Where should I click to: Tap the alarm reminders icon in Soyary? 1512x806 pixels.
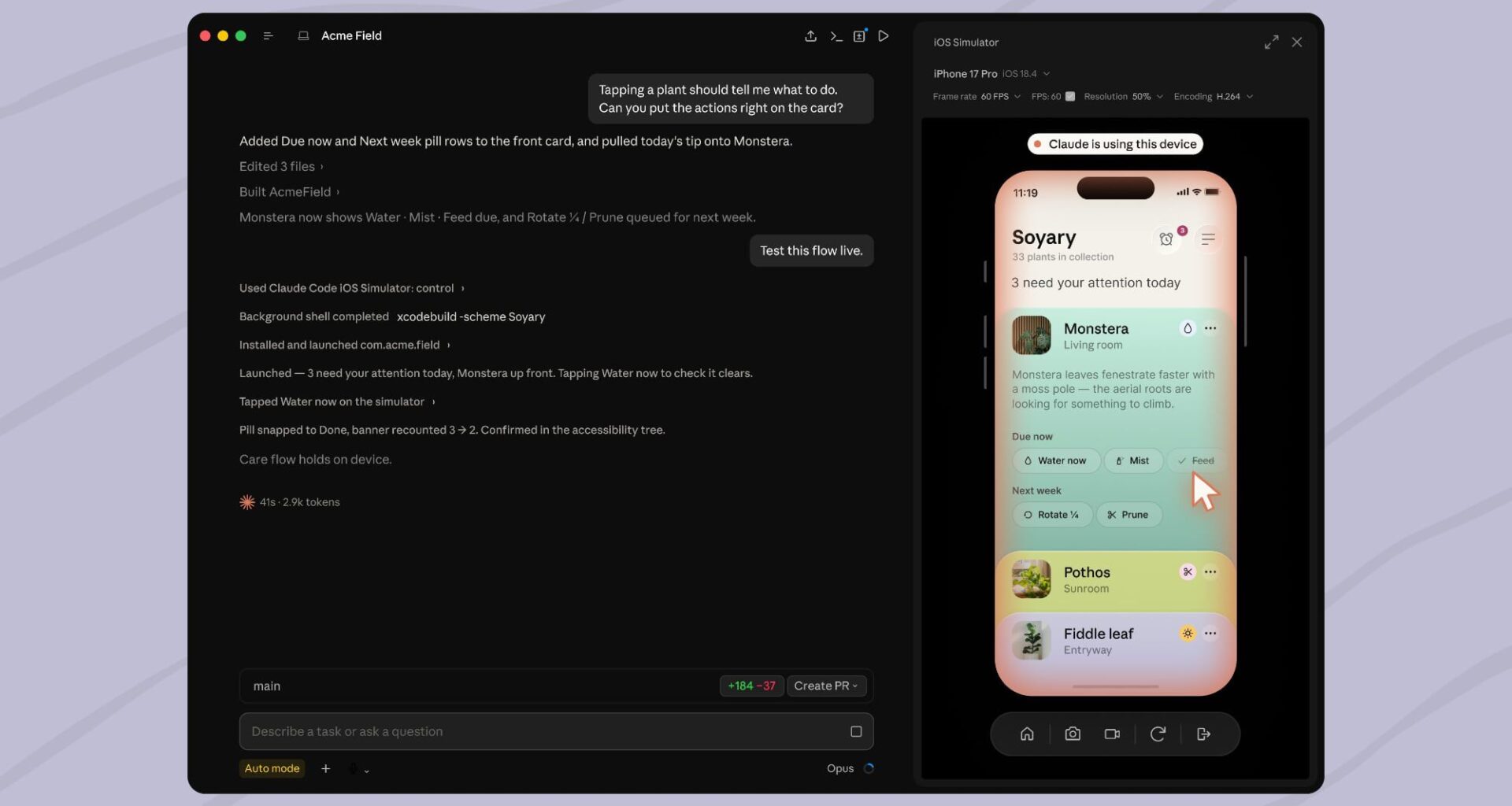(1166, 239)
